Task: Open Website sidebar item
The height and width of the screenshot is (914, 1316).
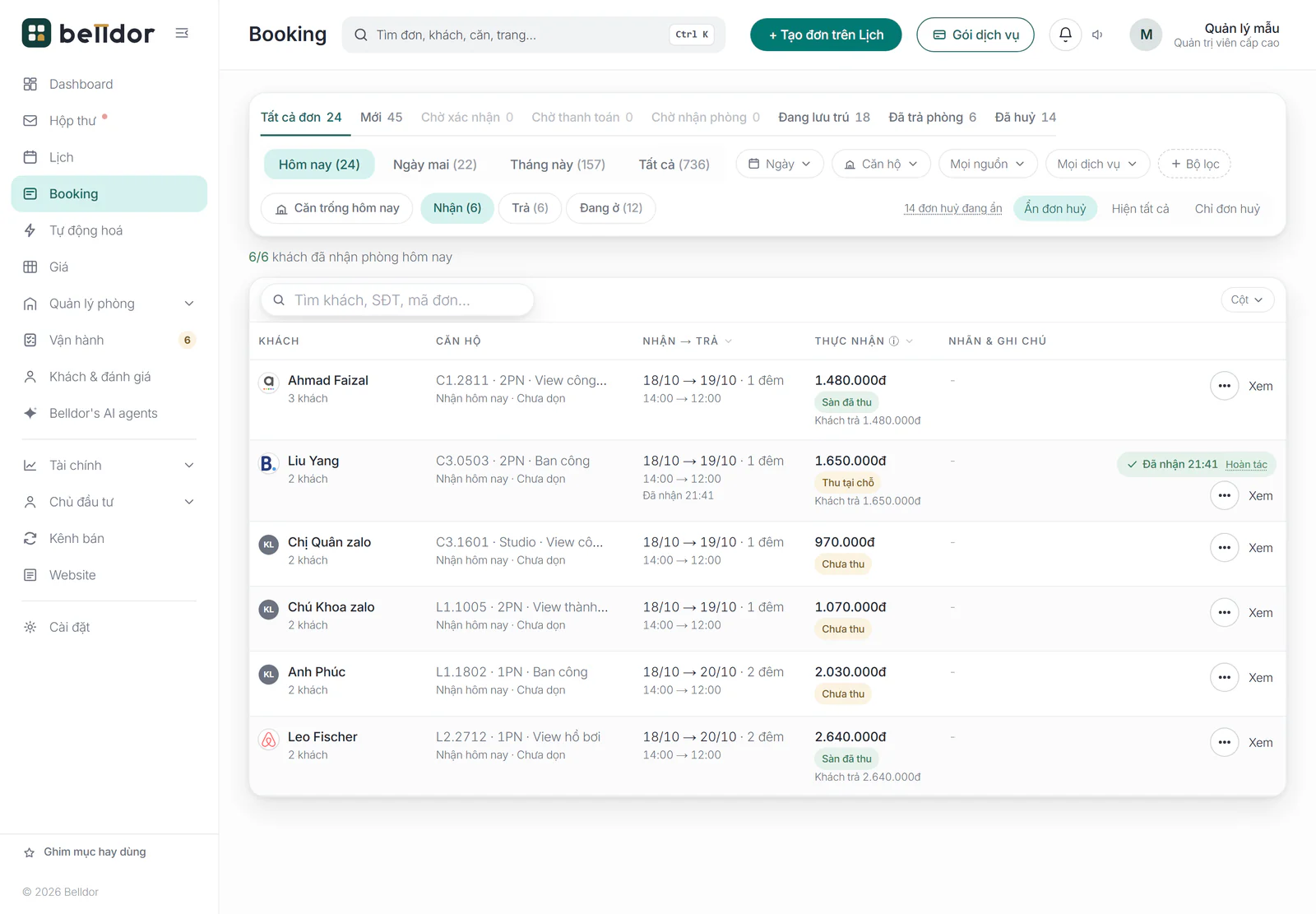Action: (x=109, y=575)
